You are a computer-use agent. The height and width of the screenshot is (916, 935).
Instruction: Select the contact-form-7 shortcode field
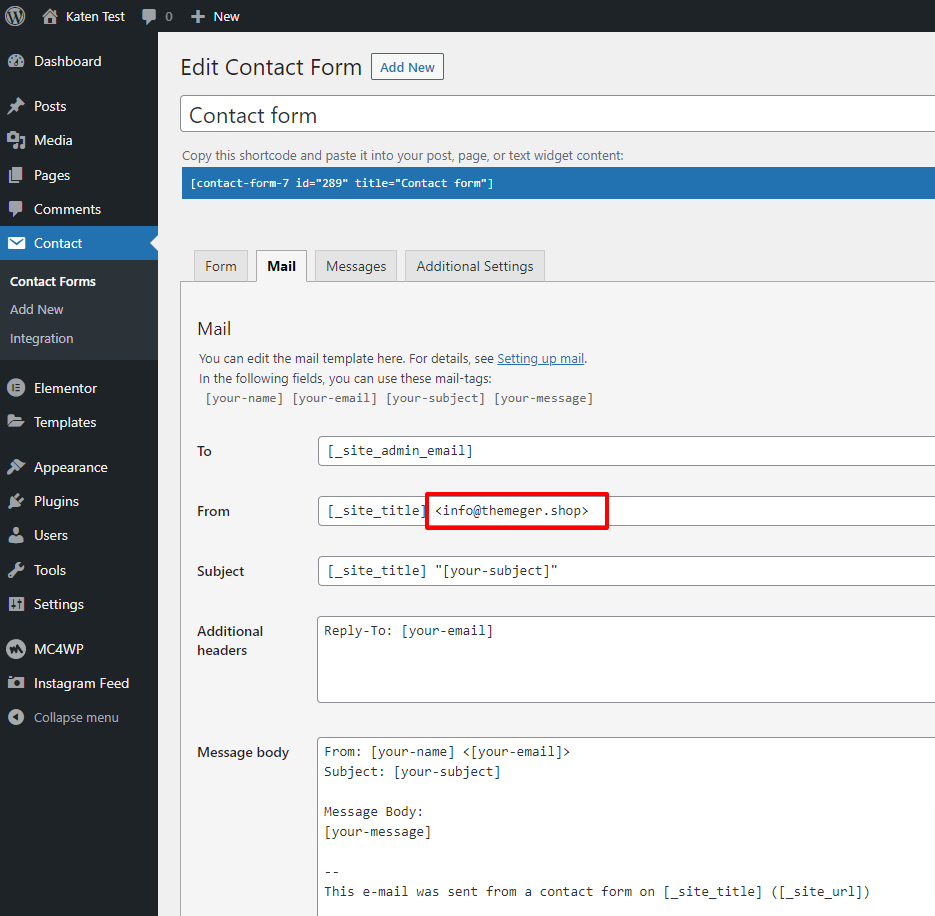(x=558, y=183)
